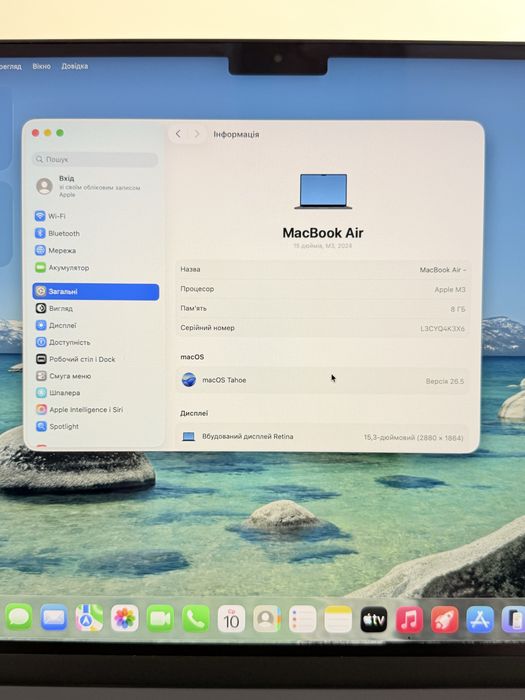Viewport: 525px width, 700px height.
Task: Click the MacBook Air laptop image
Action: [323, 191]
